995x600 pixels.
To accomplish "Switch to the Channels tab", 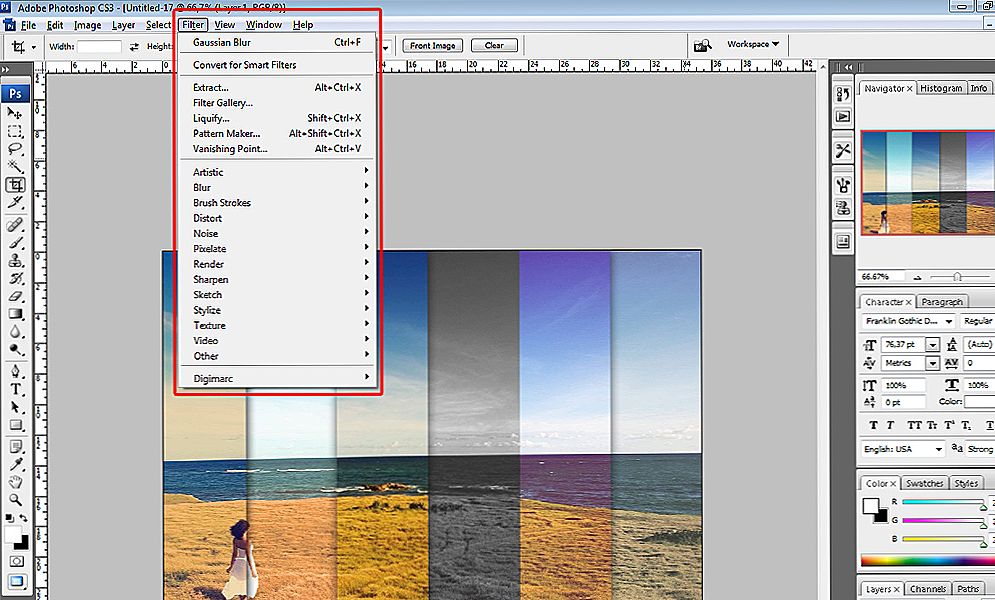I will pyautogui.click(x=927, y=589).
